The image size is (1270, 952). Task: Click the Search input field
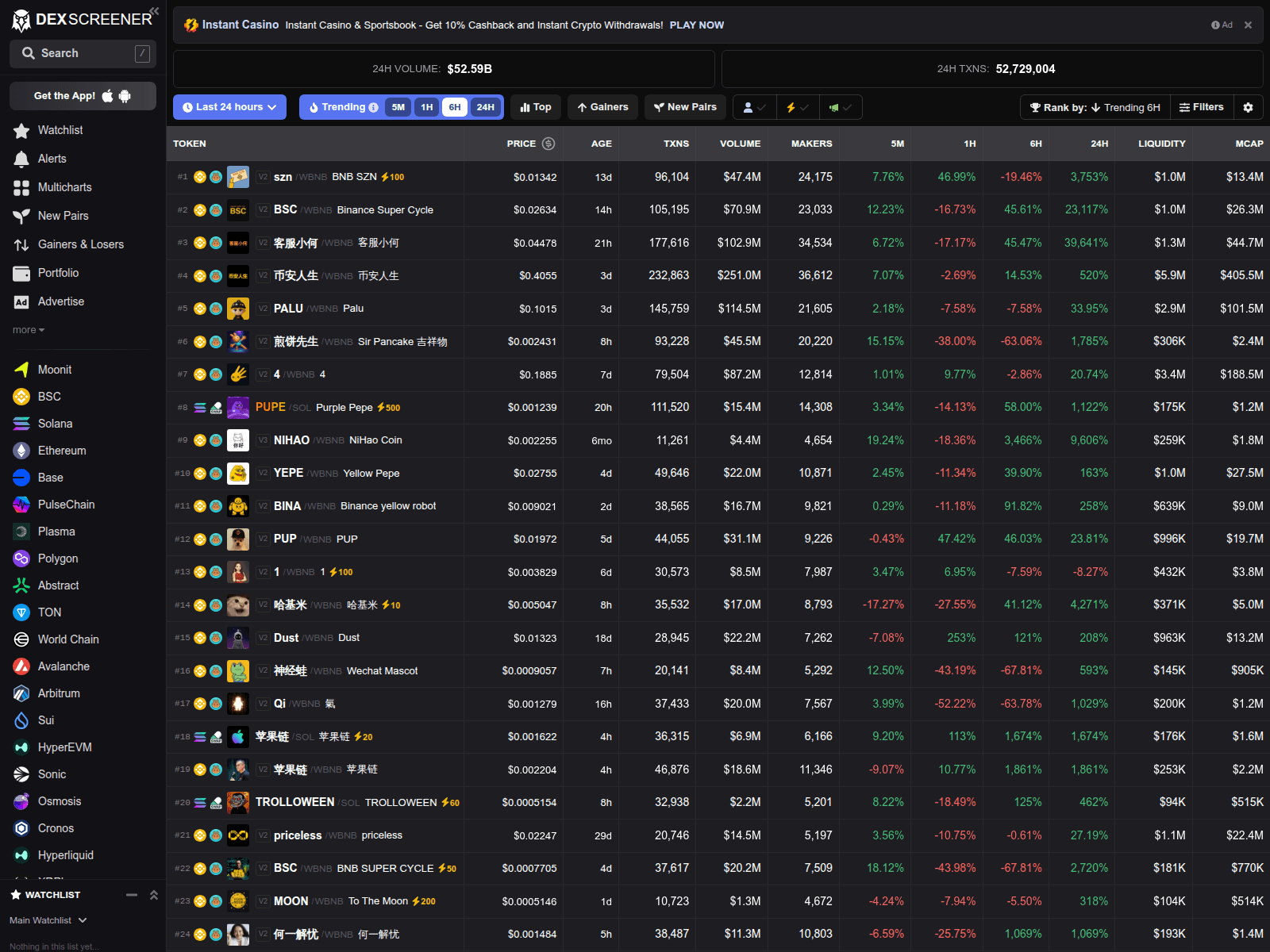click(83, 53)
